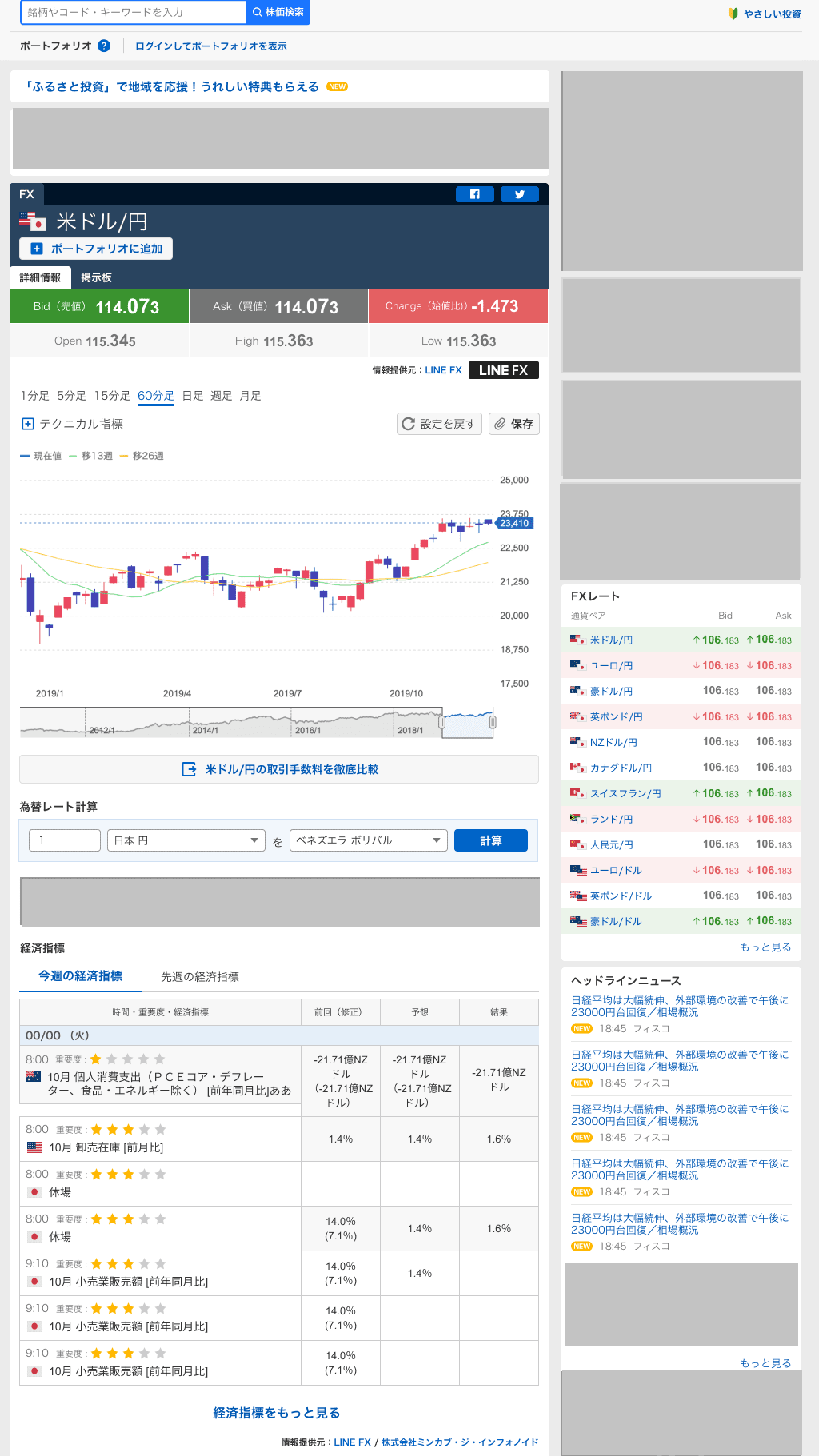The image size is (819, 1456).
Task: Reset chart settings with 設定を戻す
Action: click(x=439, y=424)
